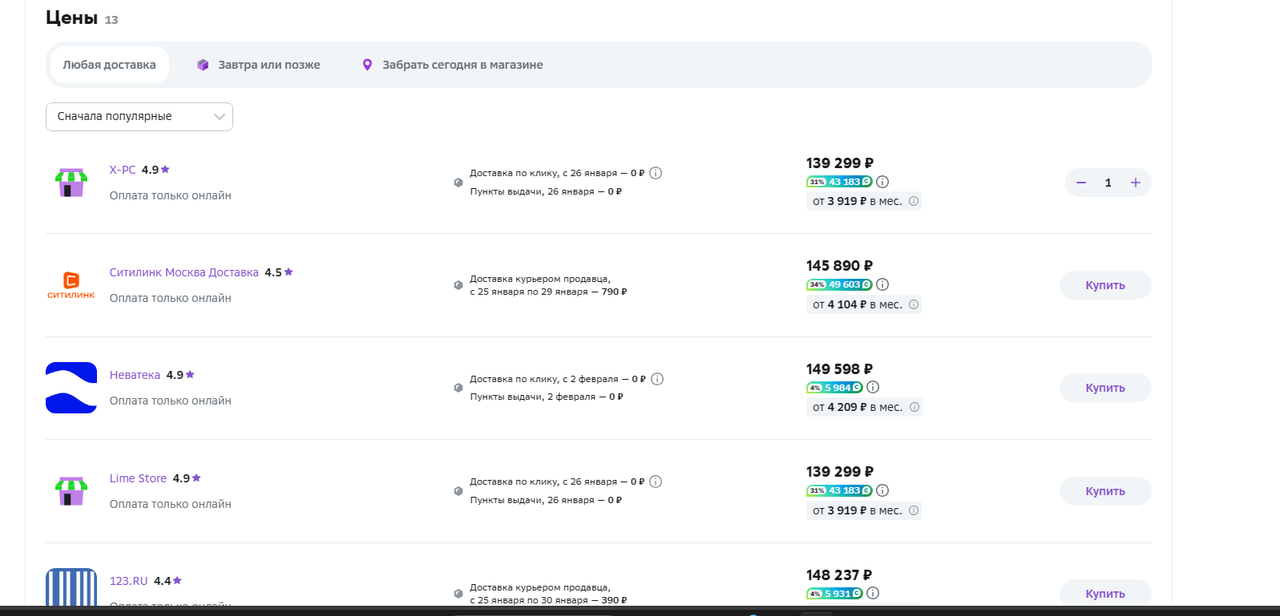Click the 34% 49 603 bonus badge
This screenshot has height=616, width=1280.
click(839, 285)
